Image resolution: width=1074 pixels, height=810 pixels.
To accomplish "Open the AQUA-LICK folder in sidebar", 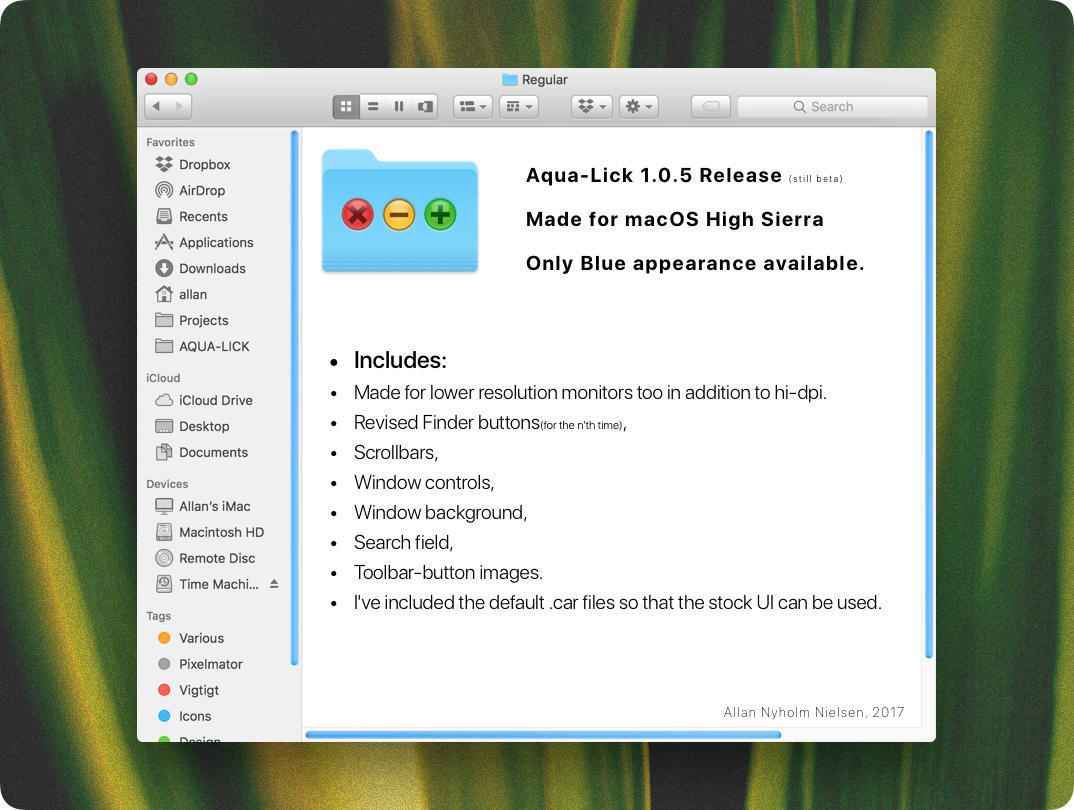I will (x=218, y=346).
